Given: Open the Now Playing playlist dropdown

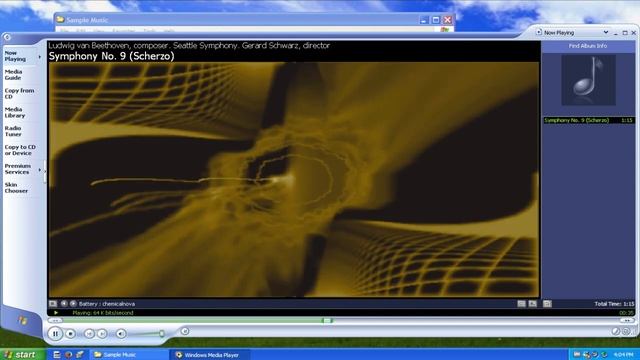Looking at the screenshot, I should click(x=606, y=32).
